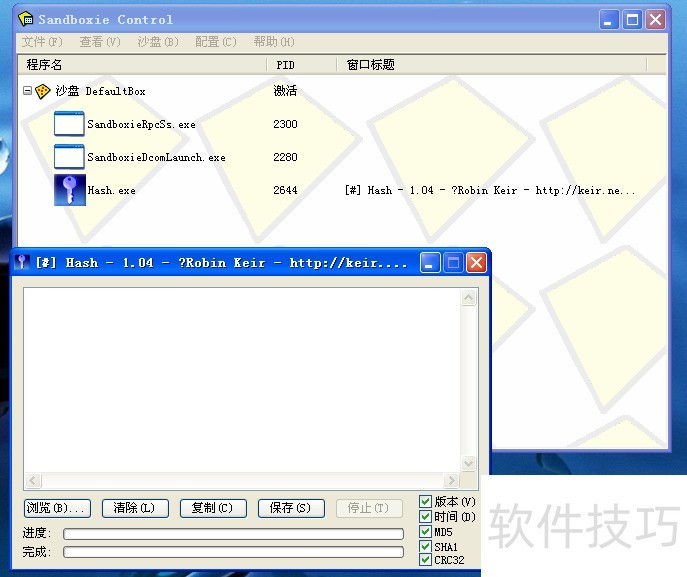This screenshot has height=577, width=687.
Task: Minimize the Hash window
Action: (x=430, y=263)
